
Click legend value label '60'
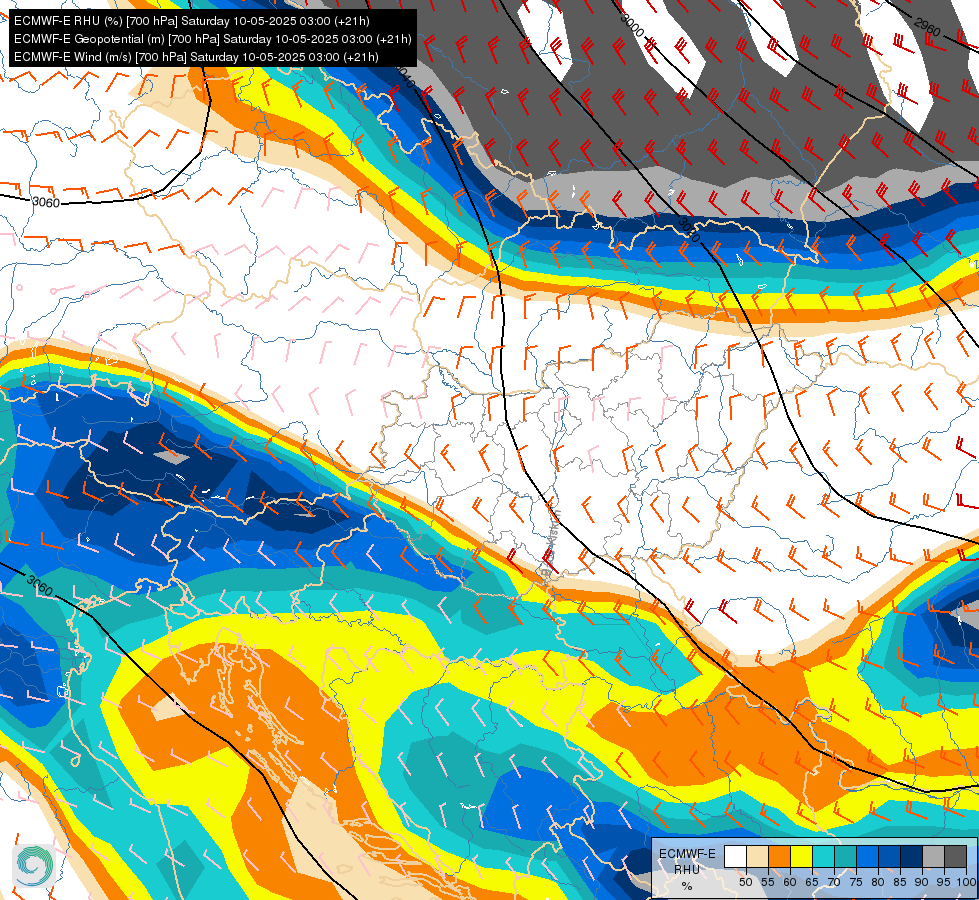pyautogui.click(x=790, y=883)
